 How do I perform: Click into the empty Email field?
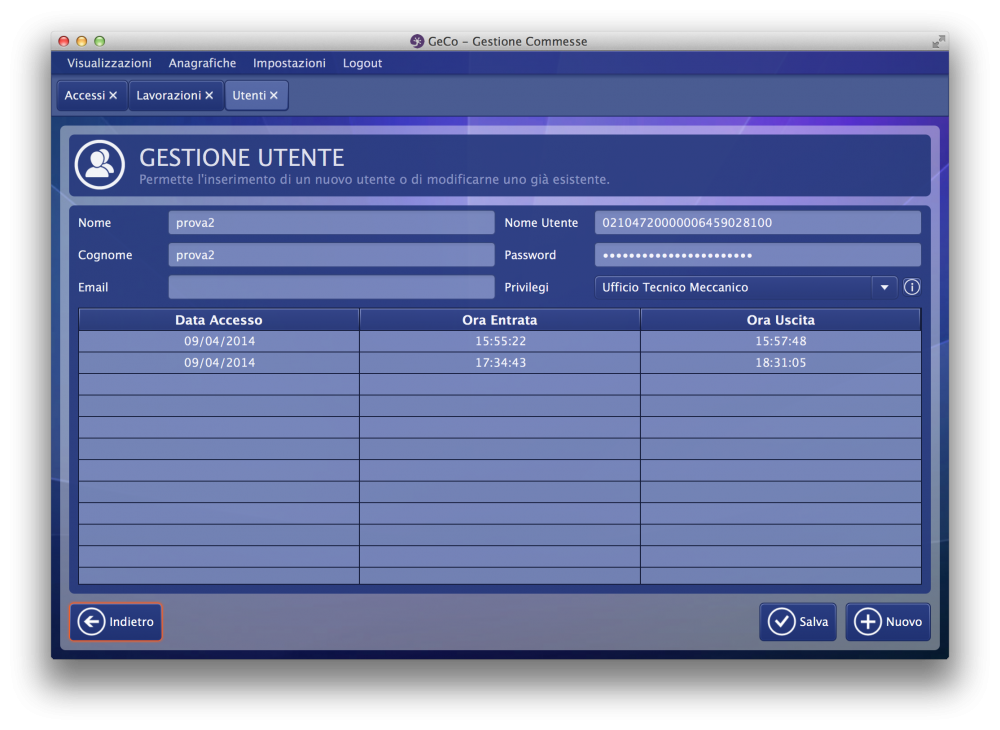(x=331, y=287)
